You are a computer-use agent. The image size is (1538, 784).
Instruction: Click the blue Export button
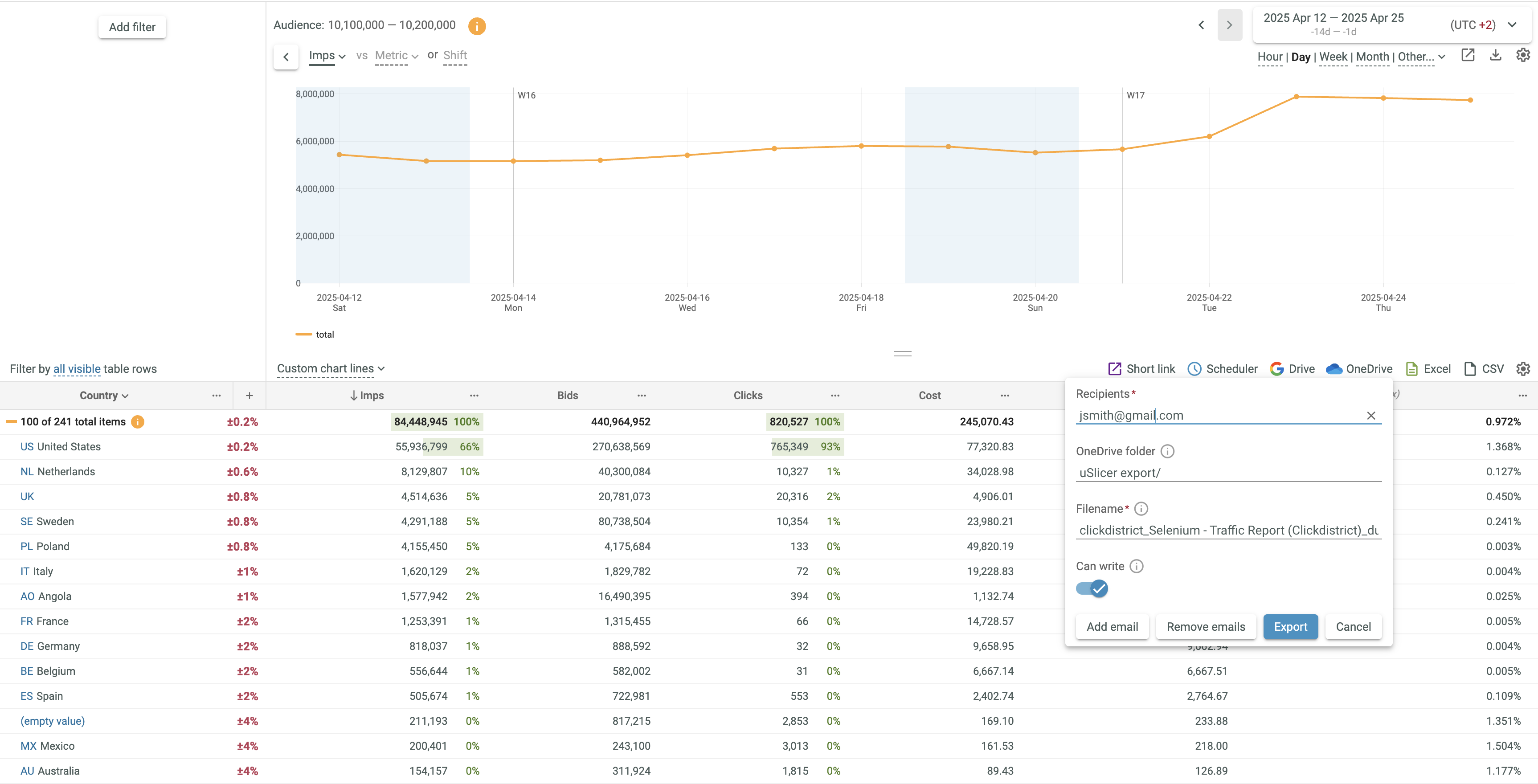pyautogui.click(x=1290, y=626)
